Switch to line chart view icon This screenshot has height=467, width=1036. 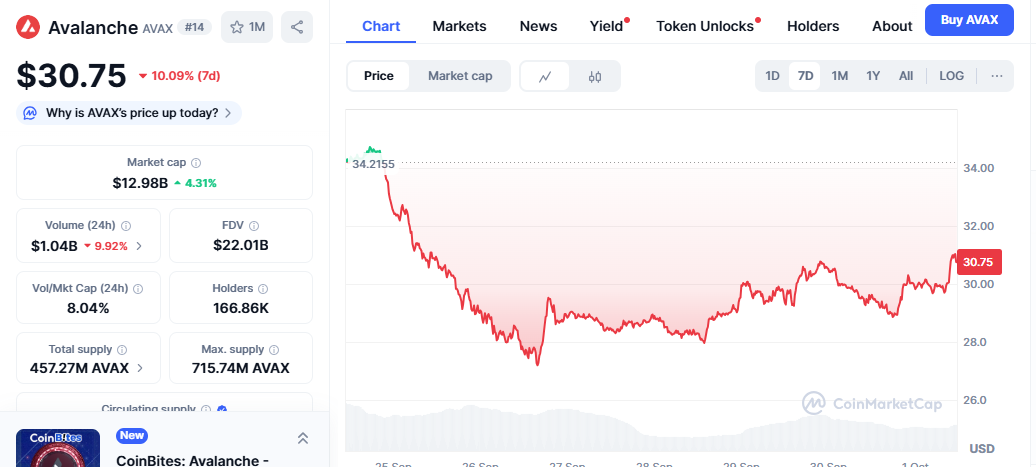545,76
